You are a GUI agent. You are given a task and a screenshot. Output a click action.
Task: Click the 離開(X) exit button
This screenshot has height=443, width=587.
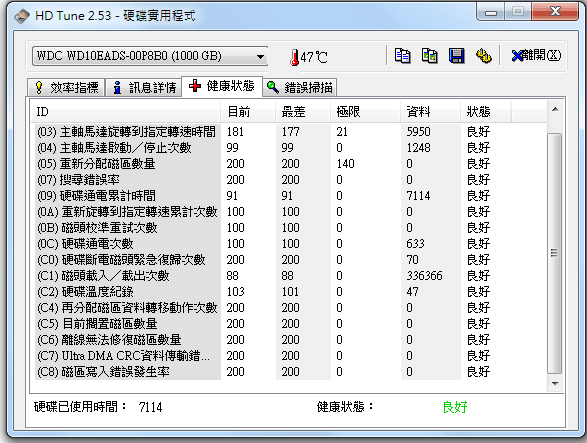pos(536,56)
